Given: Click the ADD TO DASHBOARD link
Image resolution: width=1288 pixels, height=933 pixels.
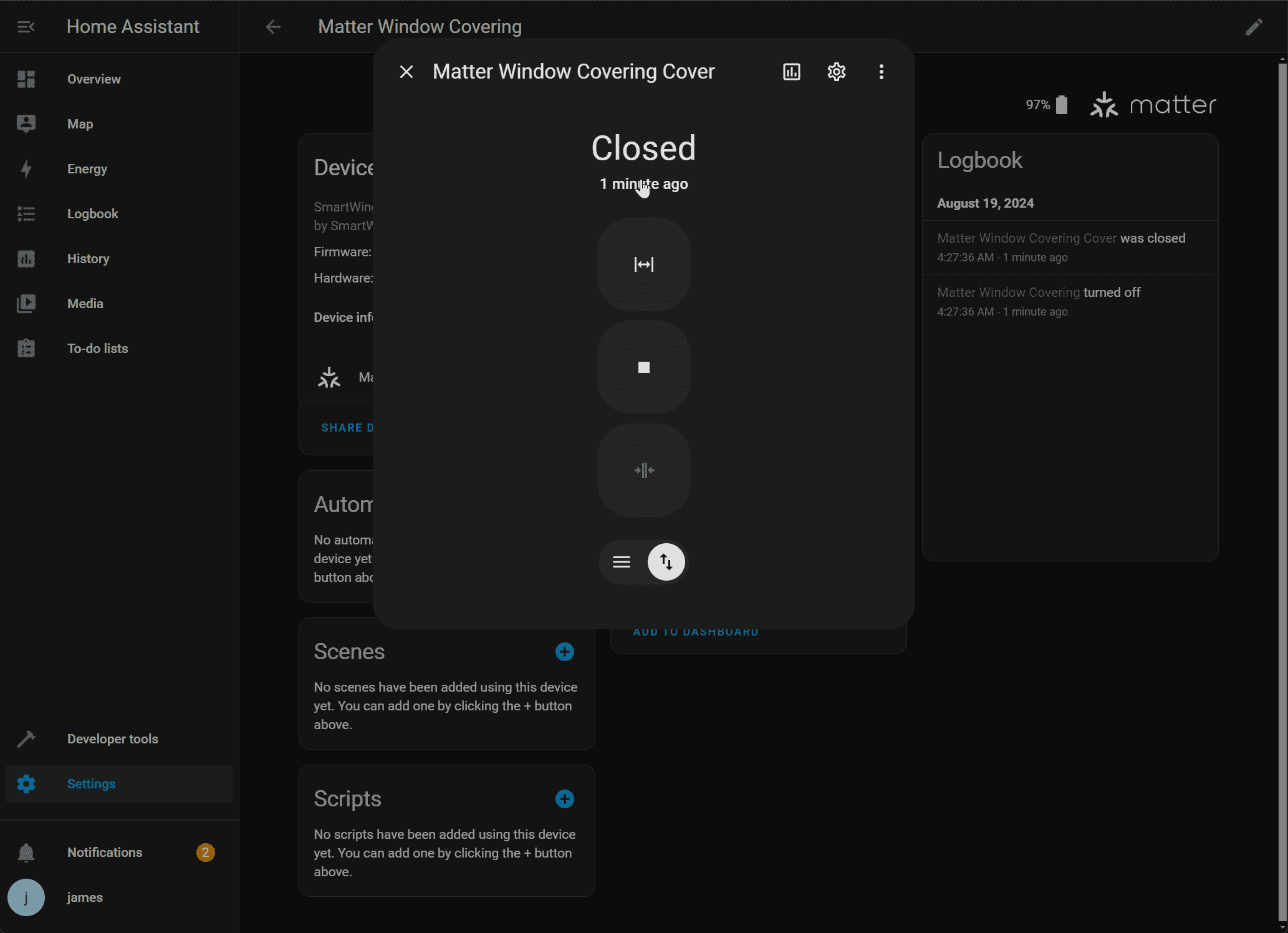Looking at the screenshot, I should point(696,632).
